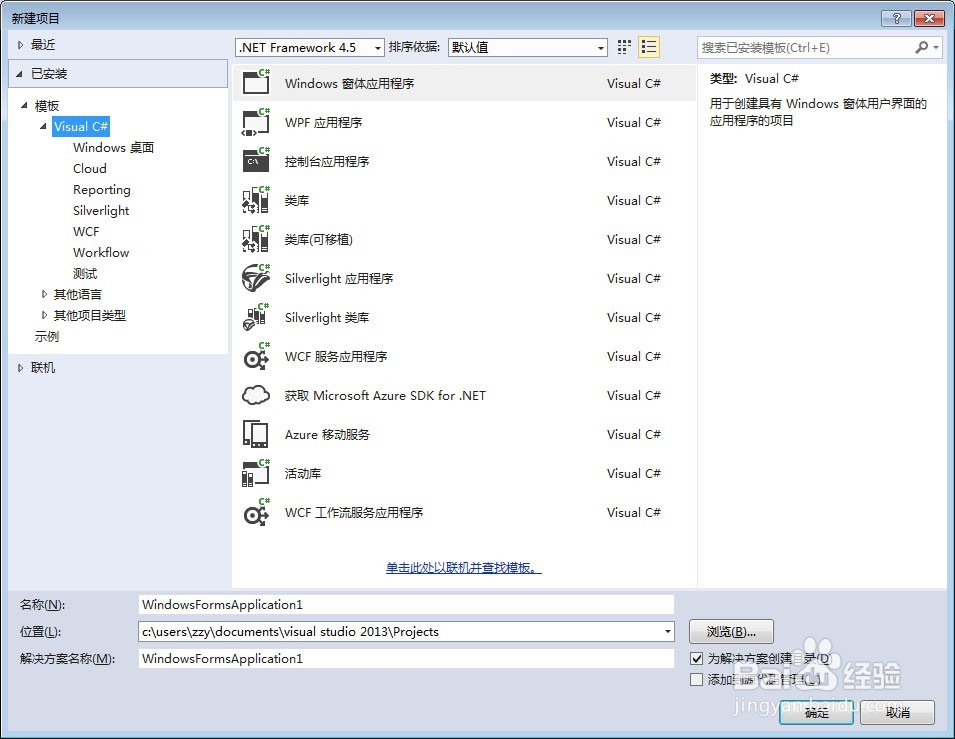Click the 解决方案名称 input field
The height and width of the screenshot is (739, 955).
406,659
